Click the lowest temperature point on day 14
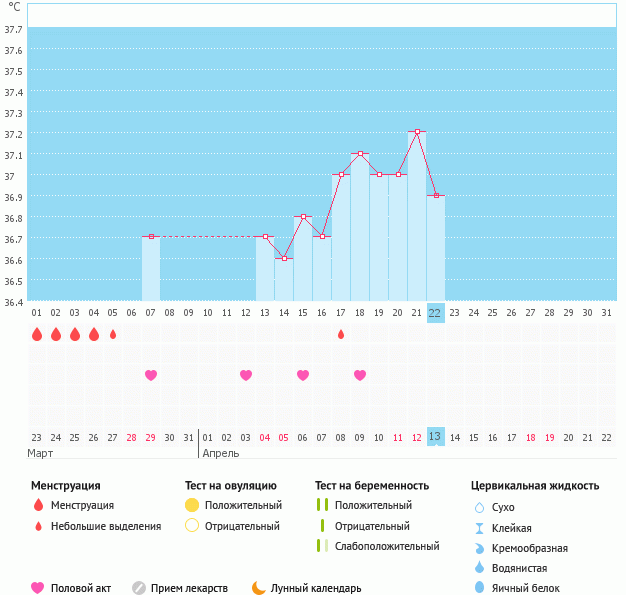 click(284, 259)
